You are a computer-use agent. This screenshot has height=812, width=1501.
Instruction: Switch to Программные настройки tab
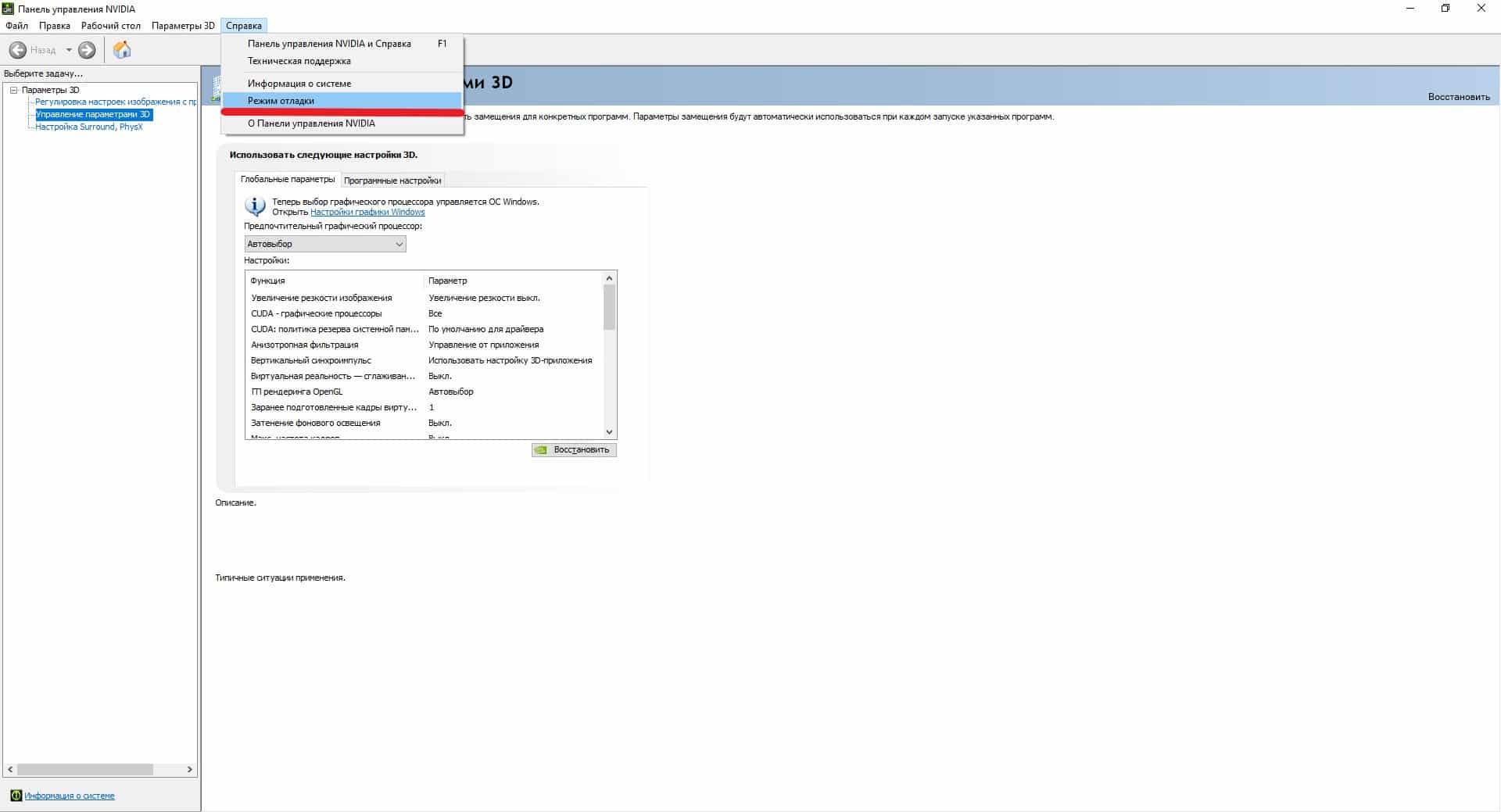[x=392, y=181]
